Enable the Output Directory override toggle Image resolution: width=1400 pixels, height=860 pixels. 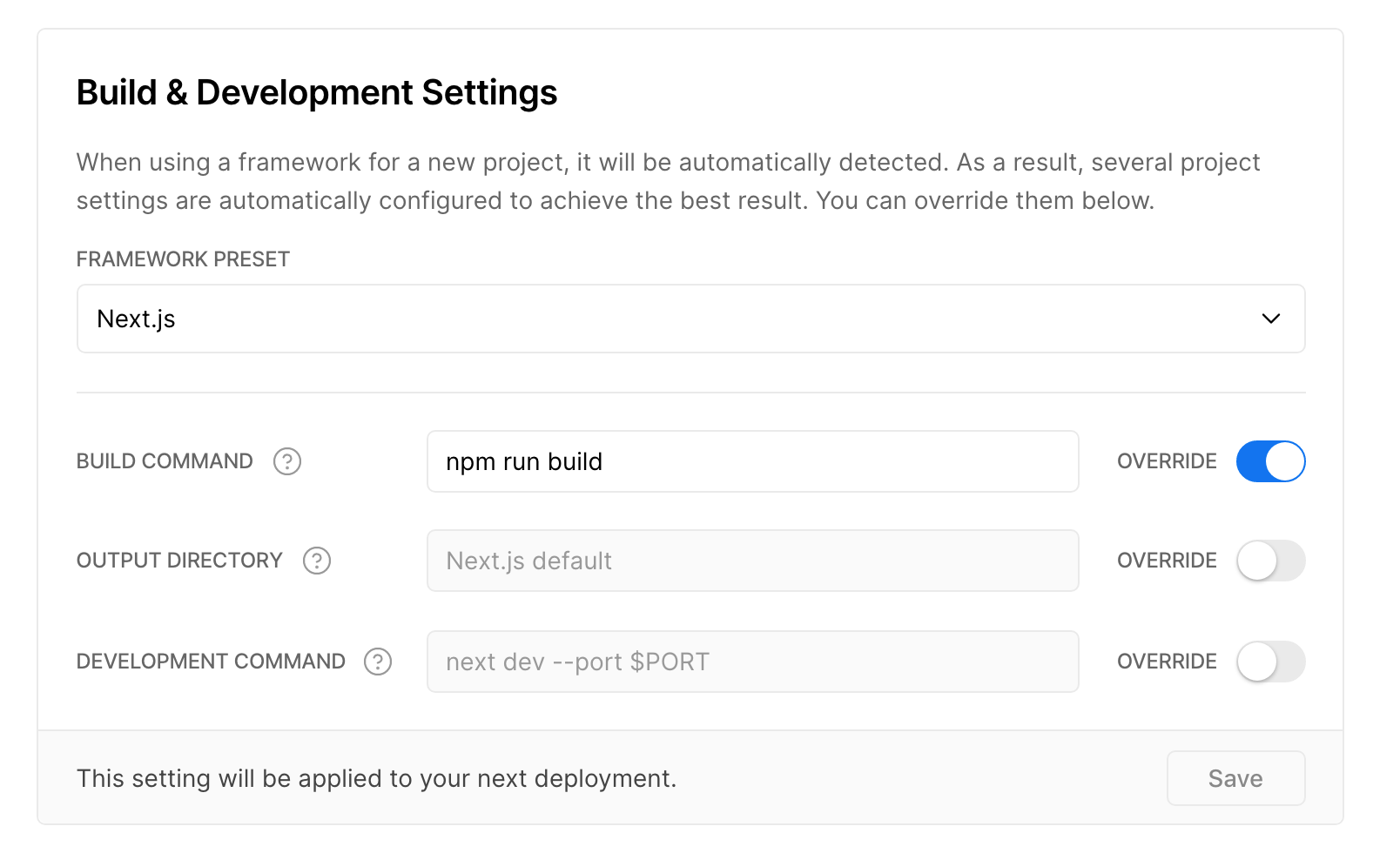pyautogui.click(x=1270, y=561)
